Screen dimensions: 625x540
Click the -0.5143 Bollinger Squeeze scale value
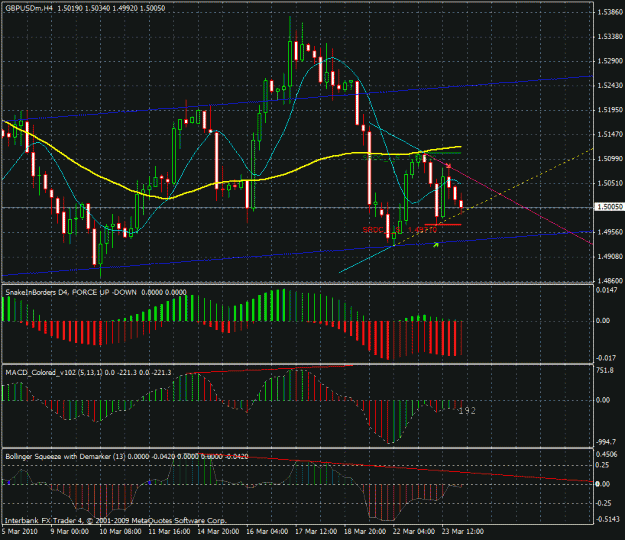608,519
